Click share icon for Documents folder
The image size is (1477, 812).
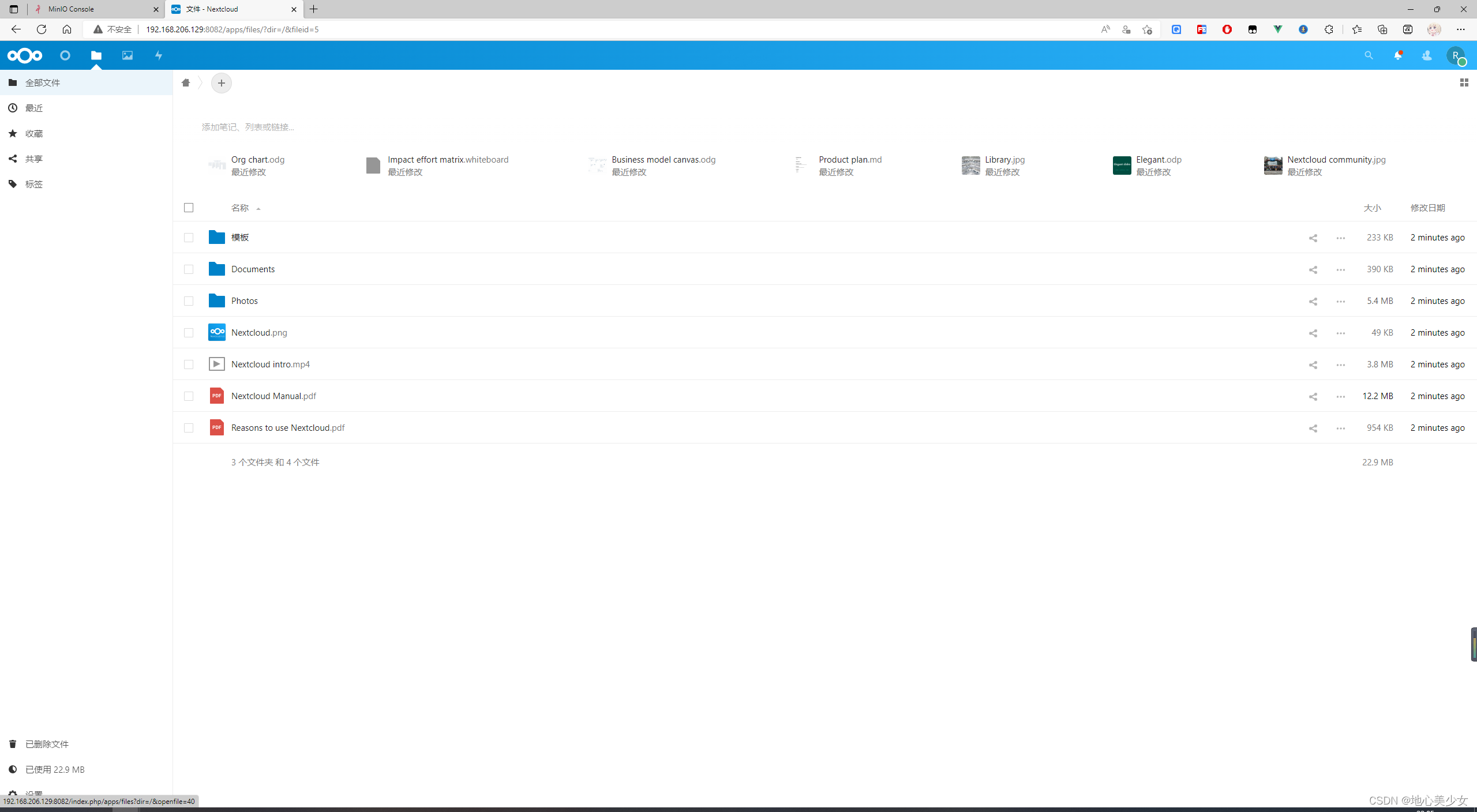[1313, 269]
